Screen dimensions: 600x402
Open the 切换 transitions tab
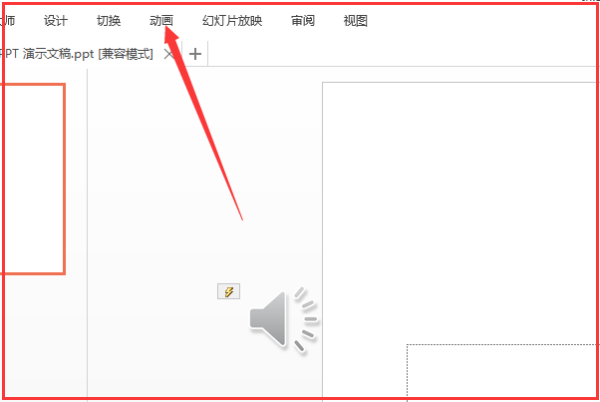coord(109,21)
